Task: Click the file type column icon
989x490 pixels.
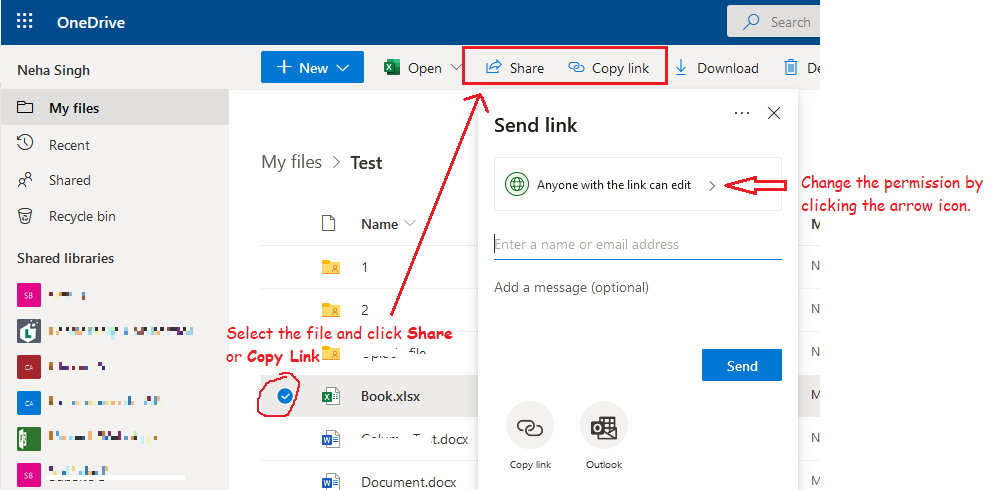Action: pyautogui.click(x=329, y=223)
